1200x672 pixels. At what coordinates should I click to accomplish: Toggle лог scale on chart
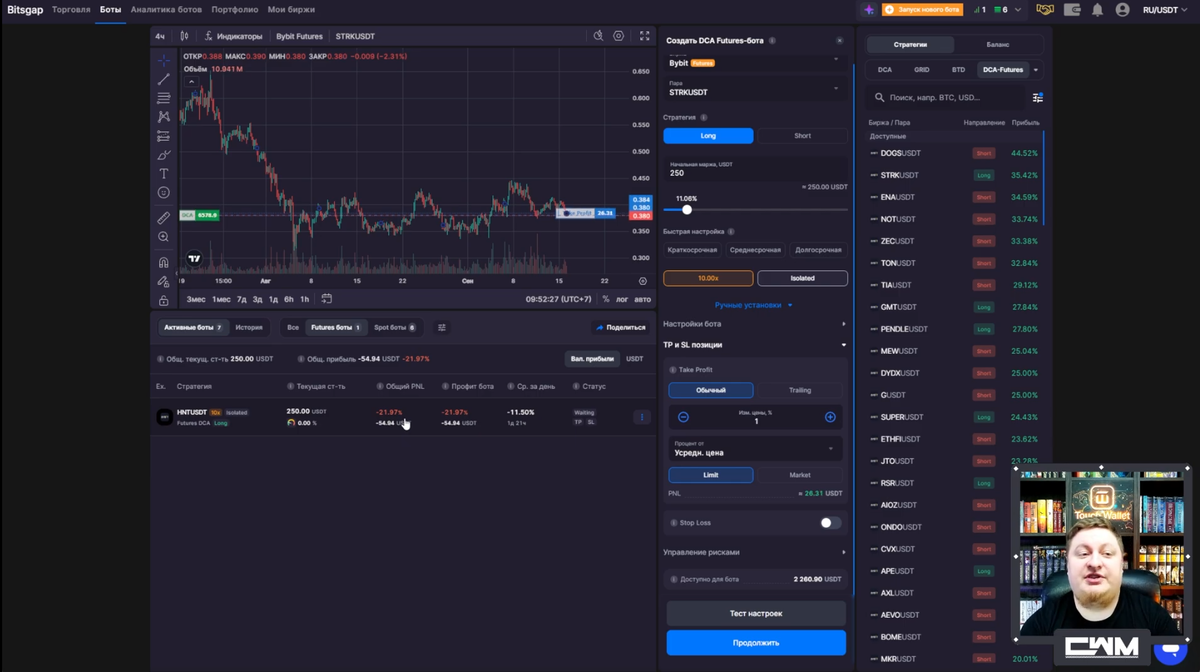[622, 299]
